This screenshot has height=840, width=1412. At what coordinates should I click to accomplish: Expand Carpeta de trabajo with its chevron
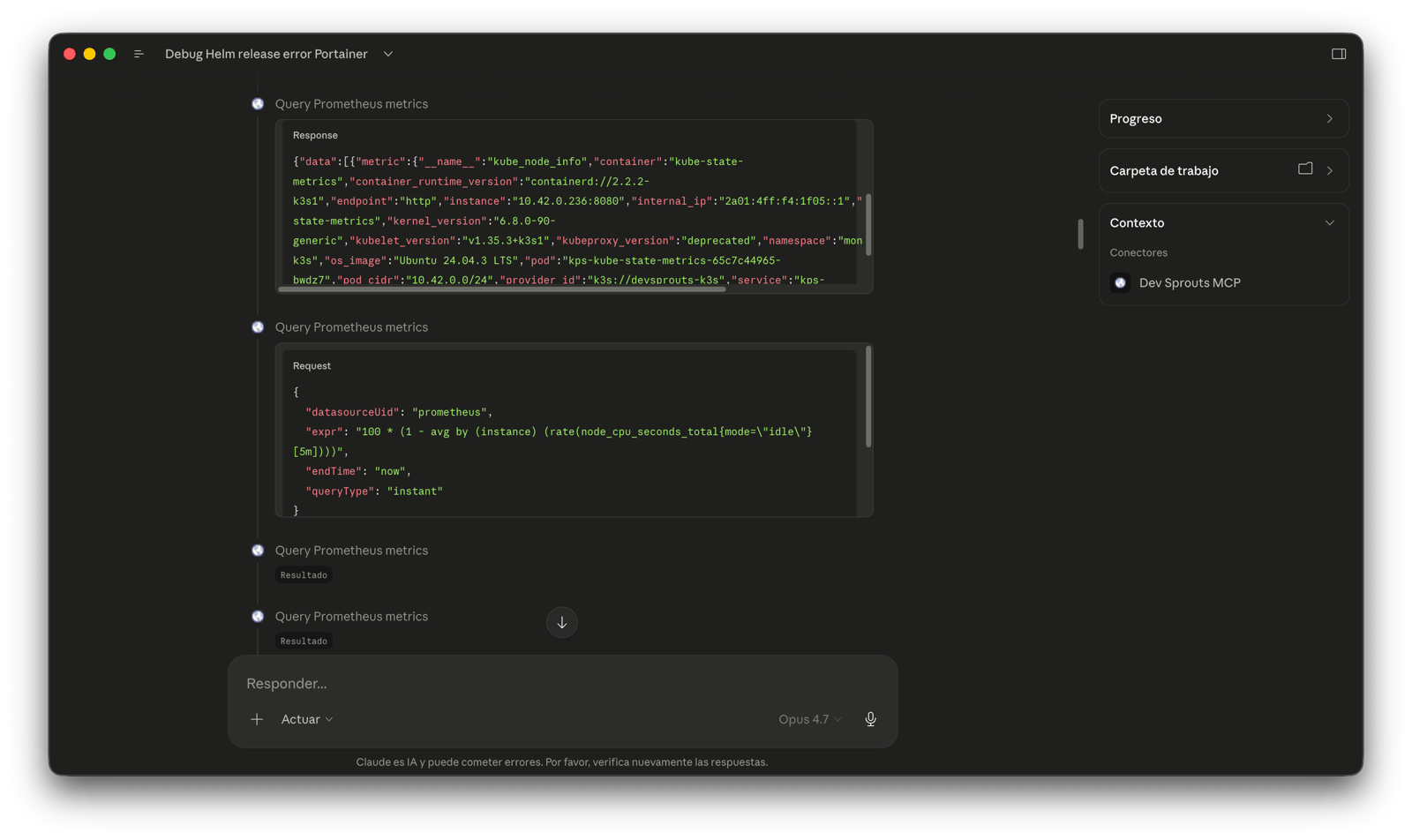point(1329,170)
